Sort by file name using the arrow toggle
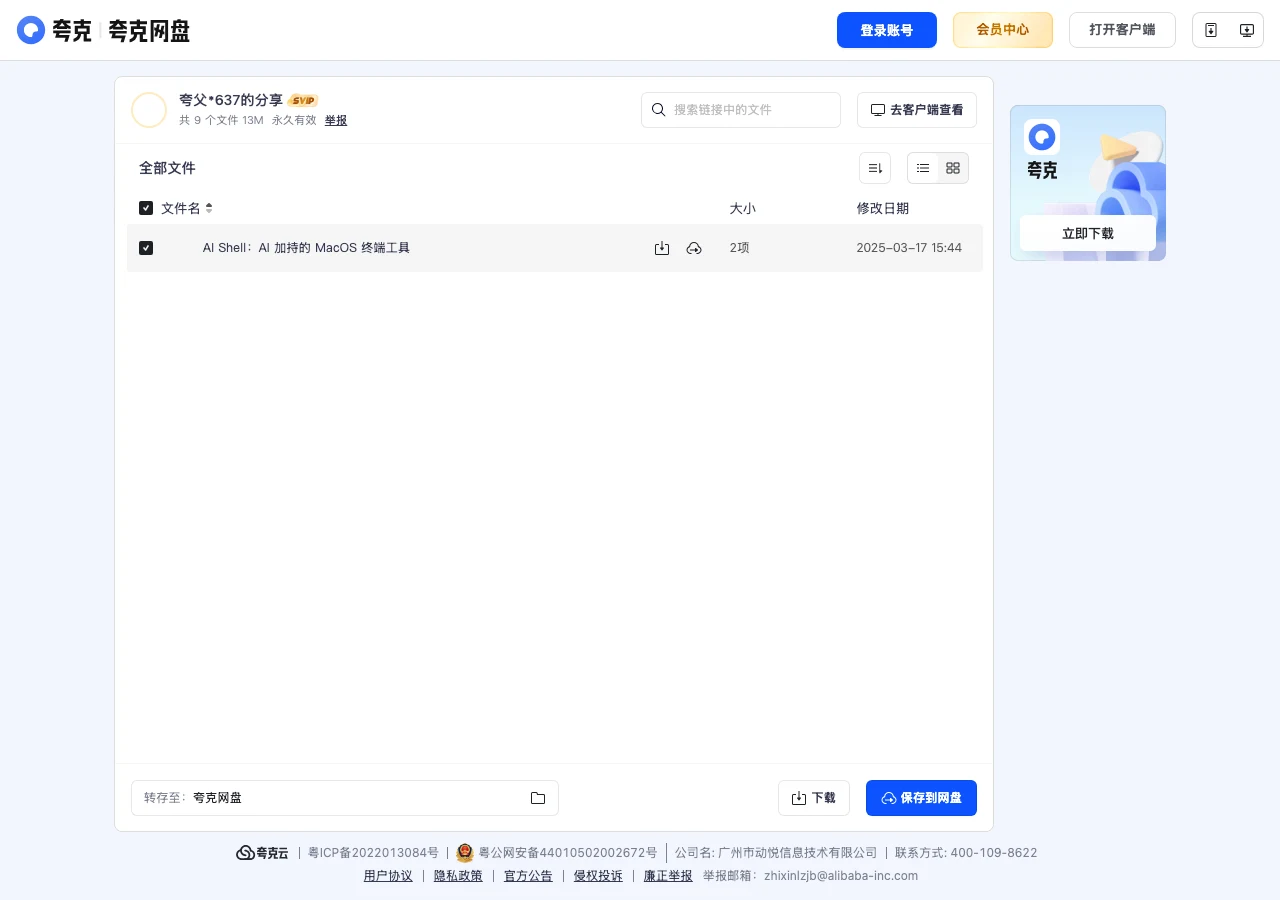Image resolution: width=1280 pixels, height=900 pixels. (x=209, y=208)
